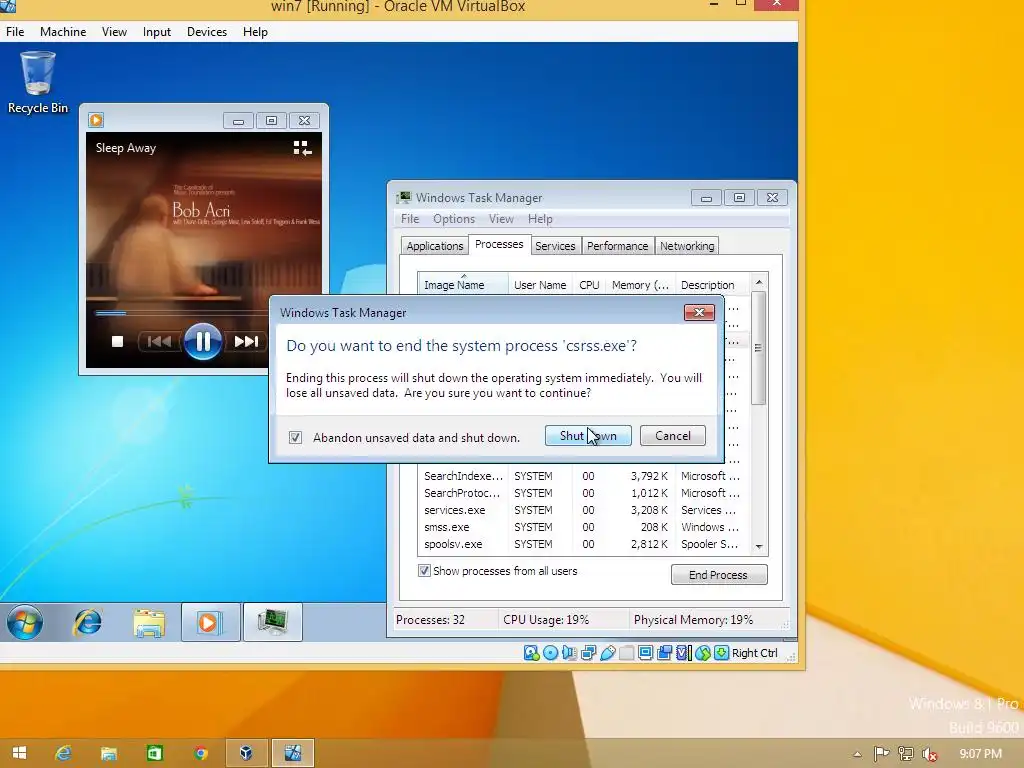The width and height of the screenshot is (1024, 768).
Task: Open File Explorer on the host taskbar
Action: [108, 753]
